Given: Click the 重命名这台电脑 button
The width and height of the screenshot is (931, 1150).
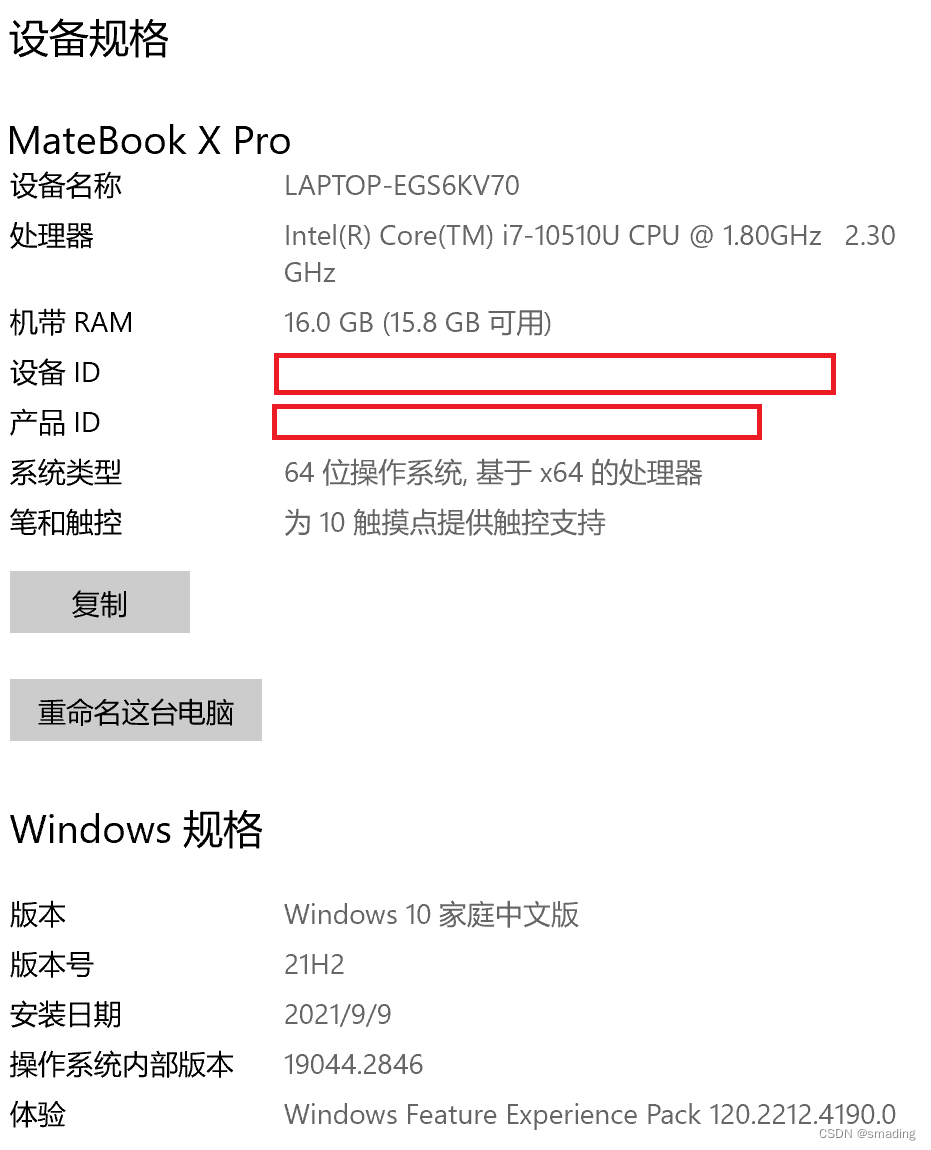Looking at the screenshot, I should tap(136, 710).
